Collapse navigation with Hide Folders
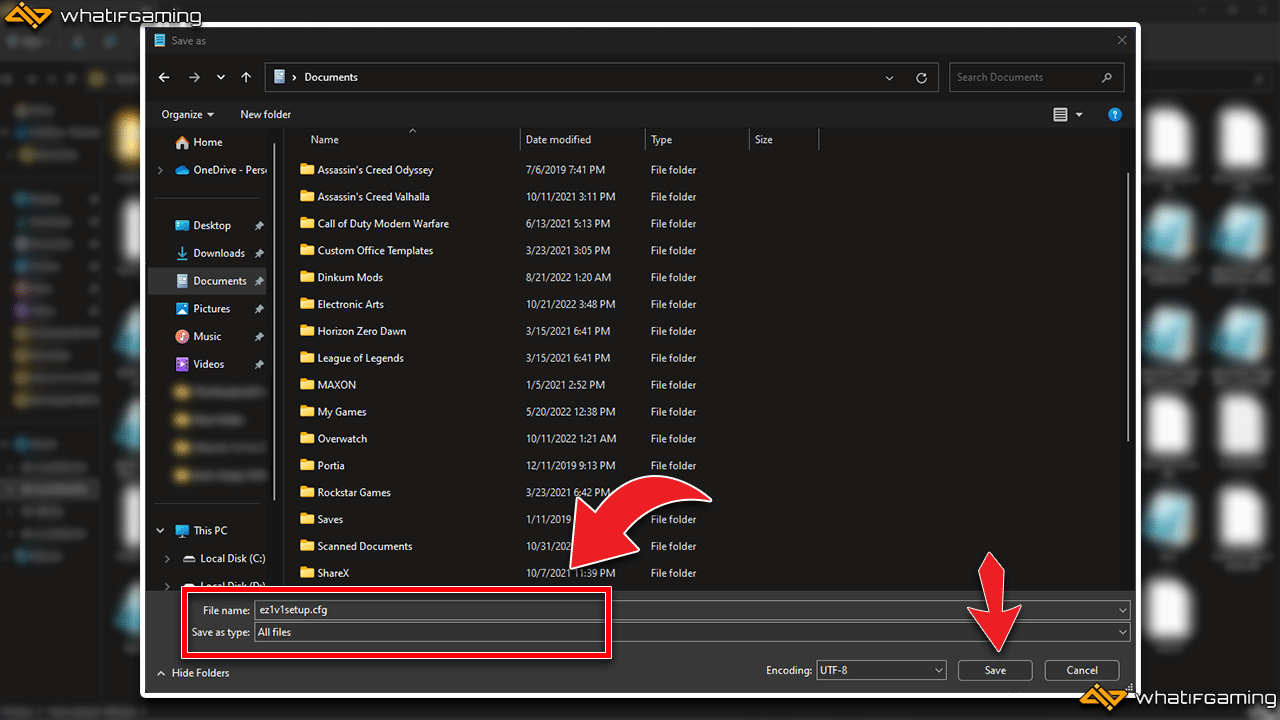This screenshot has height=720, width=1280. (193, 673)
